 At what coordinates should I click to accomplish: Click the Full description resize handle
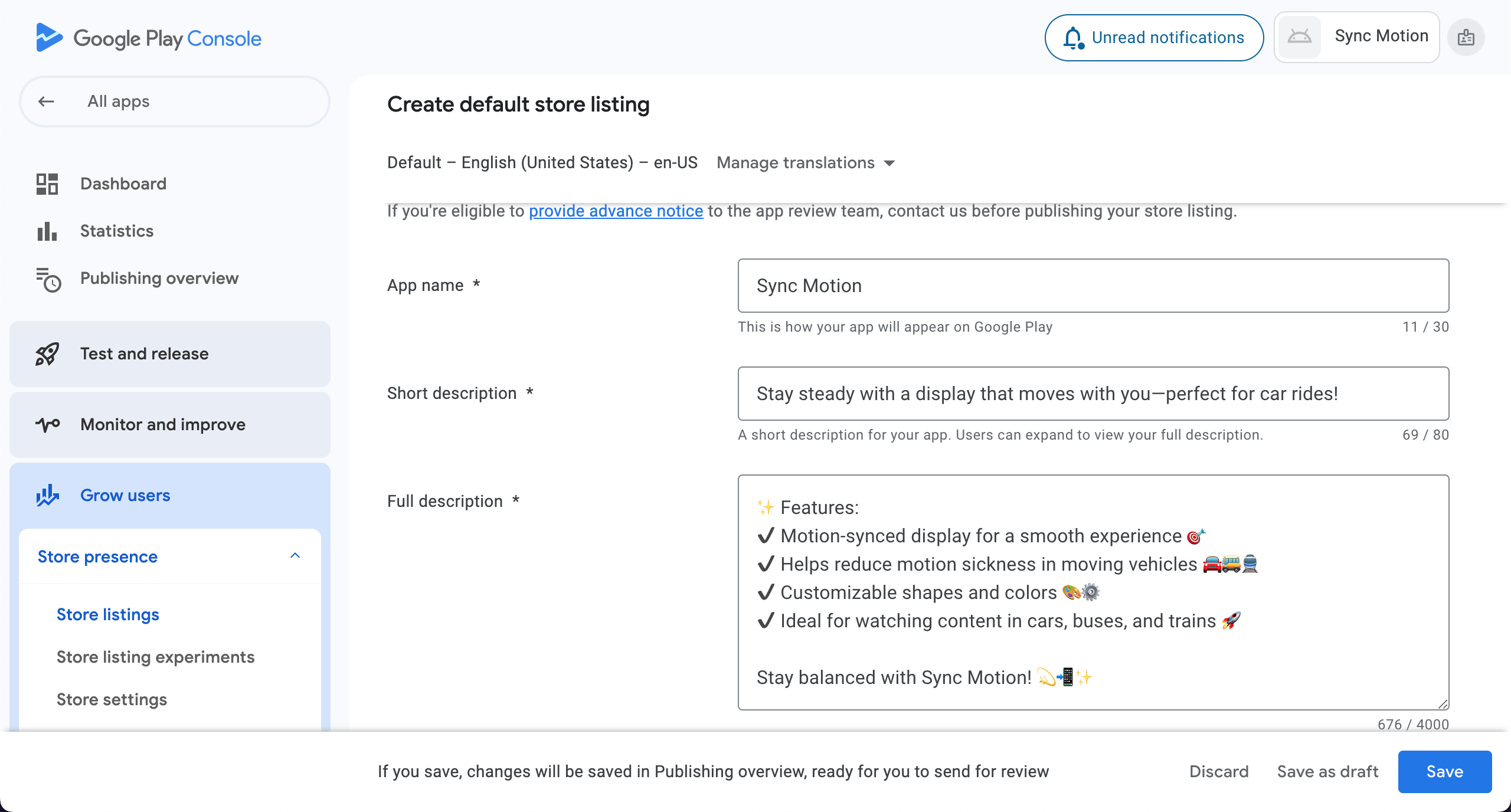click(x=1443, y=703)
